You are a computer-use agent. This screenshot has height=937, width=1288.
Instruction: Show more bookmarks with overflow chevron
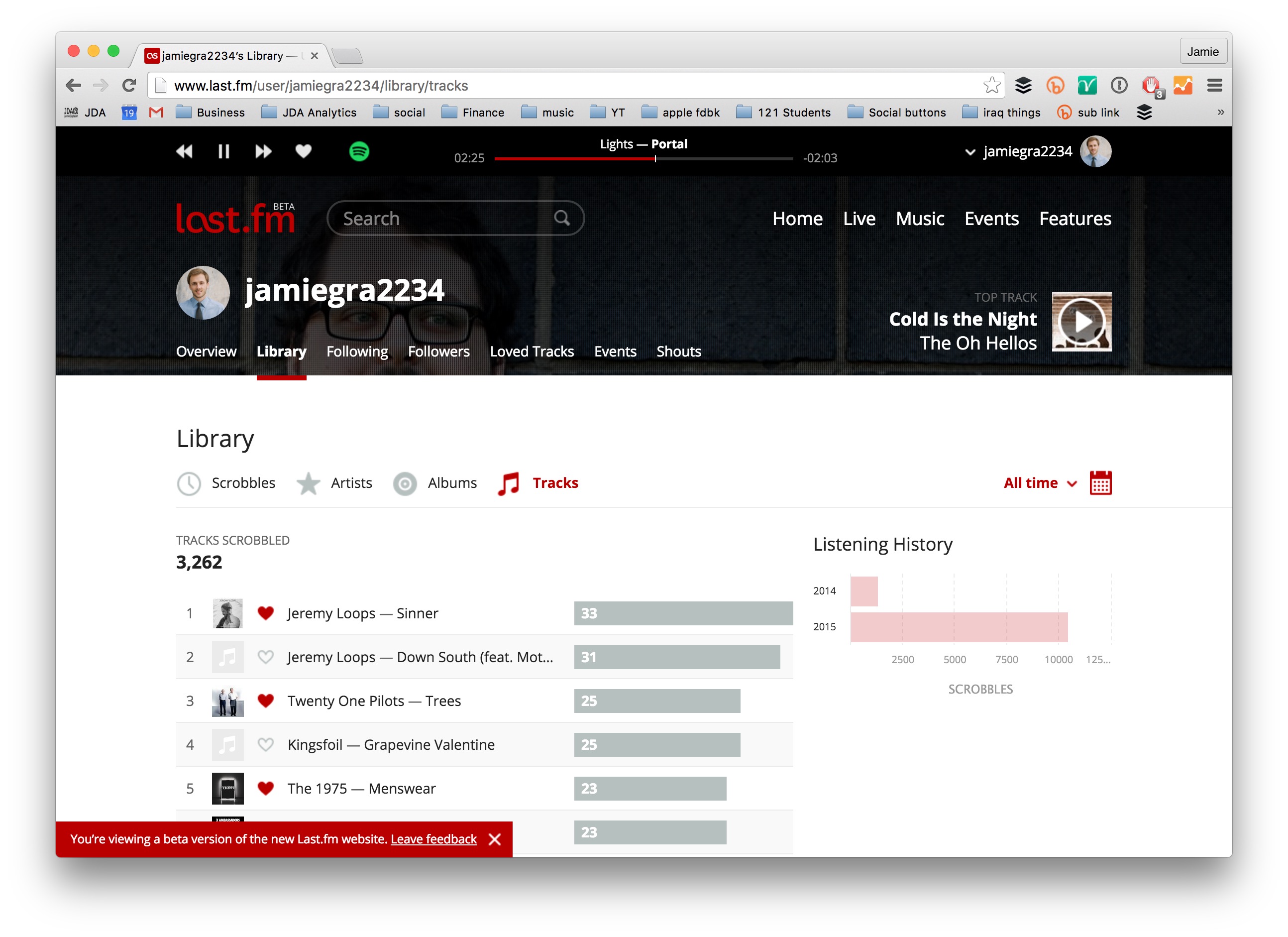coord(1220,112)
